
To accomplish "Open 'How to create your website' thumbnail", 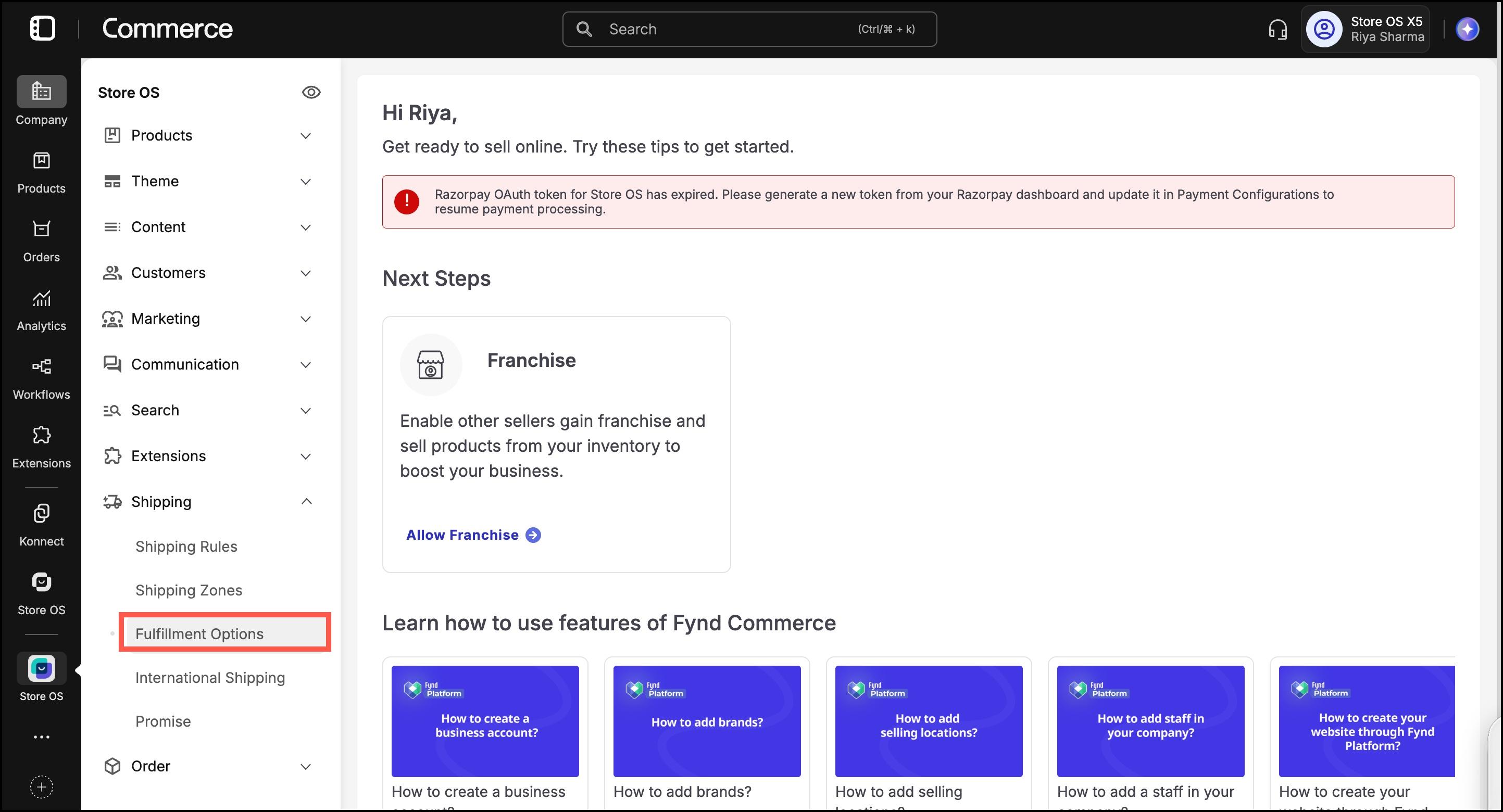I will click(1367, 721).
